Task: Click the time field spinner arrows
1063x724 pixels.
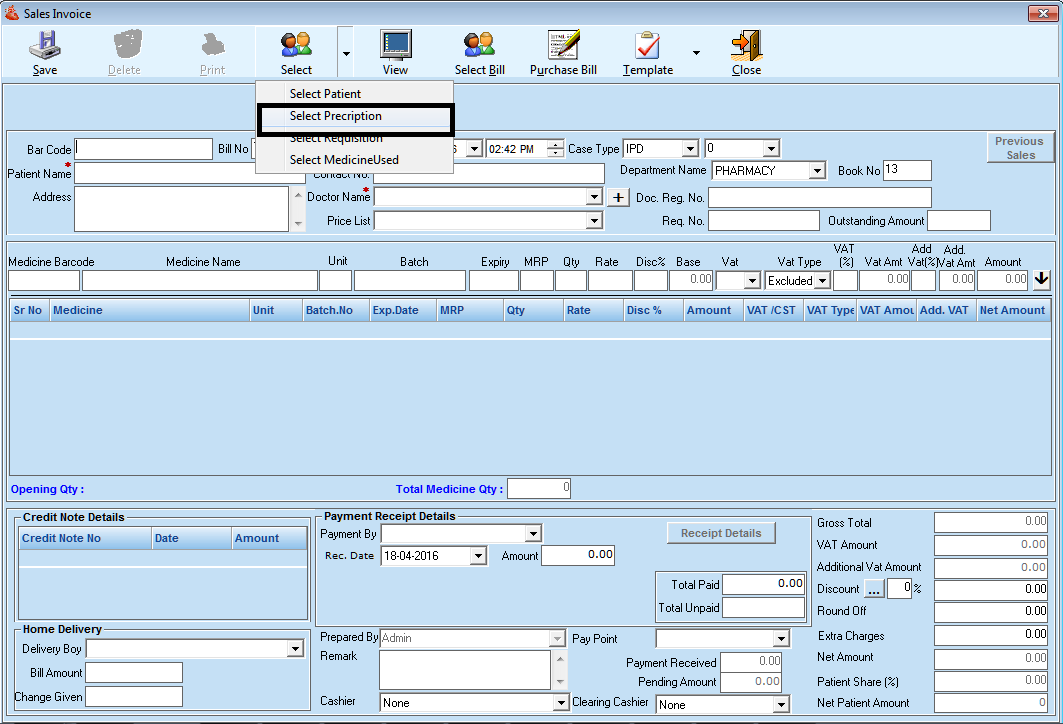Action: pyautogui.click(x=556, y=149)
